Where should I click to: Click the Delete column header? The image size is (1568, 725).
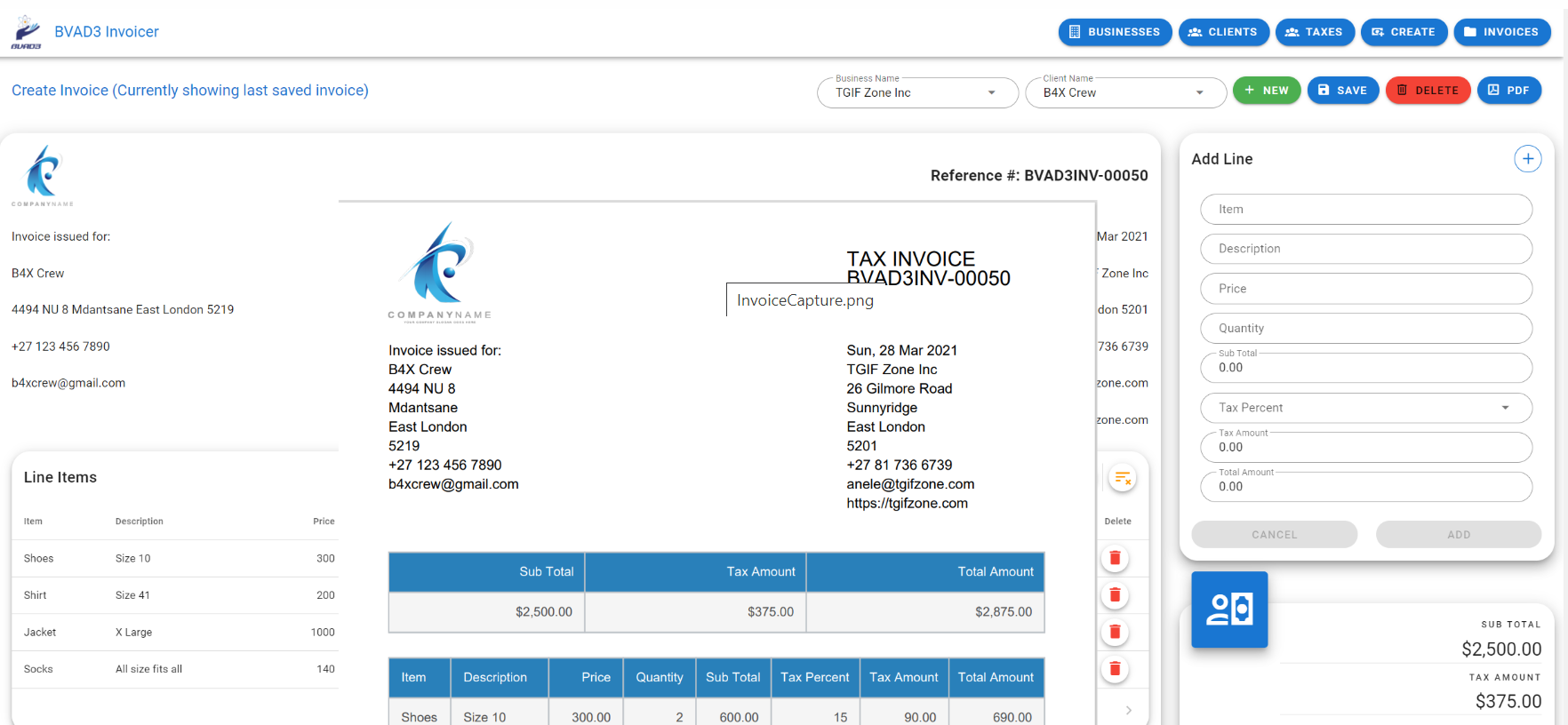tap(1118, 522)
